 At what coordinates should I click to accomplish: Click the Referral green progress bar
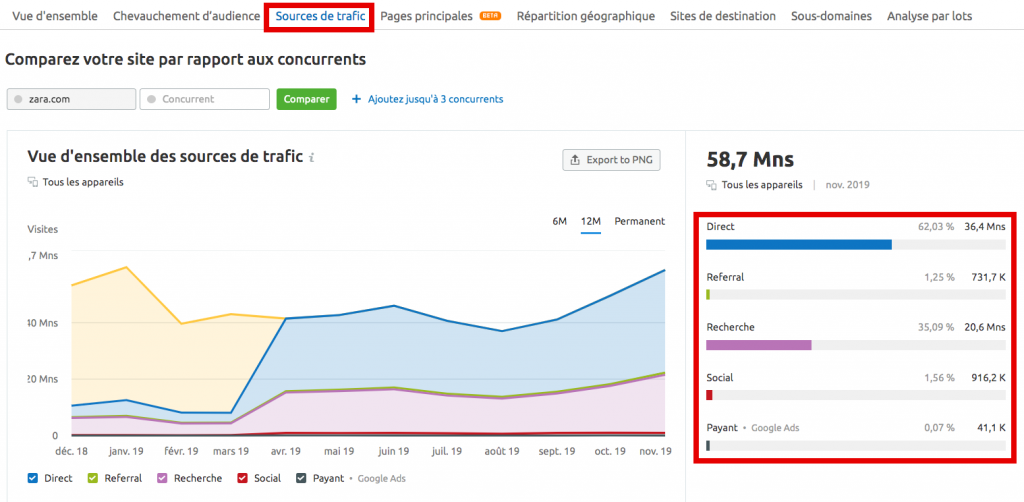point(708,294)
